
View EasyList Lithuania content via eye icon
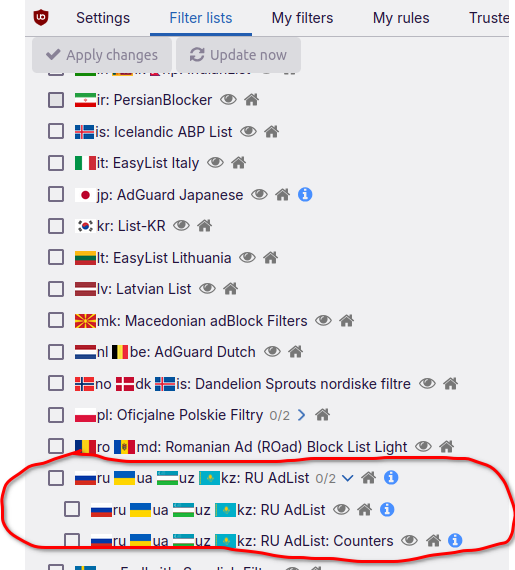pyautogui.click(x=248, y=258)
